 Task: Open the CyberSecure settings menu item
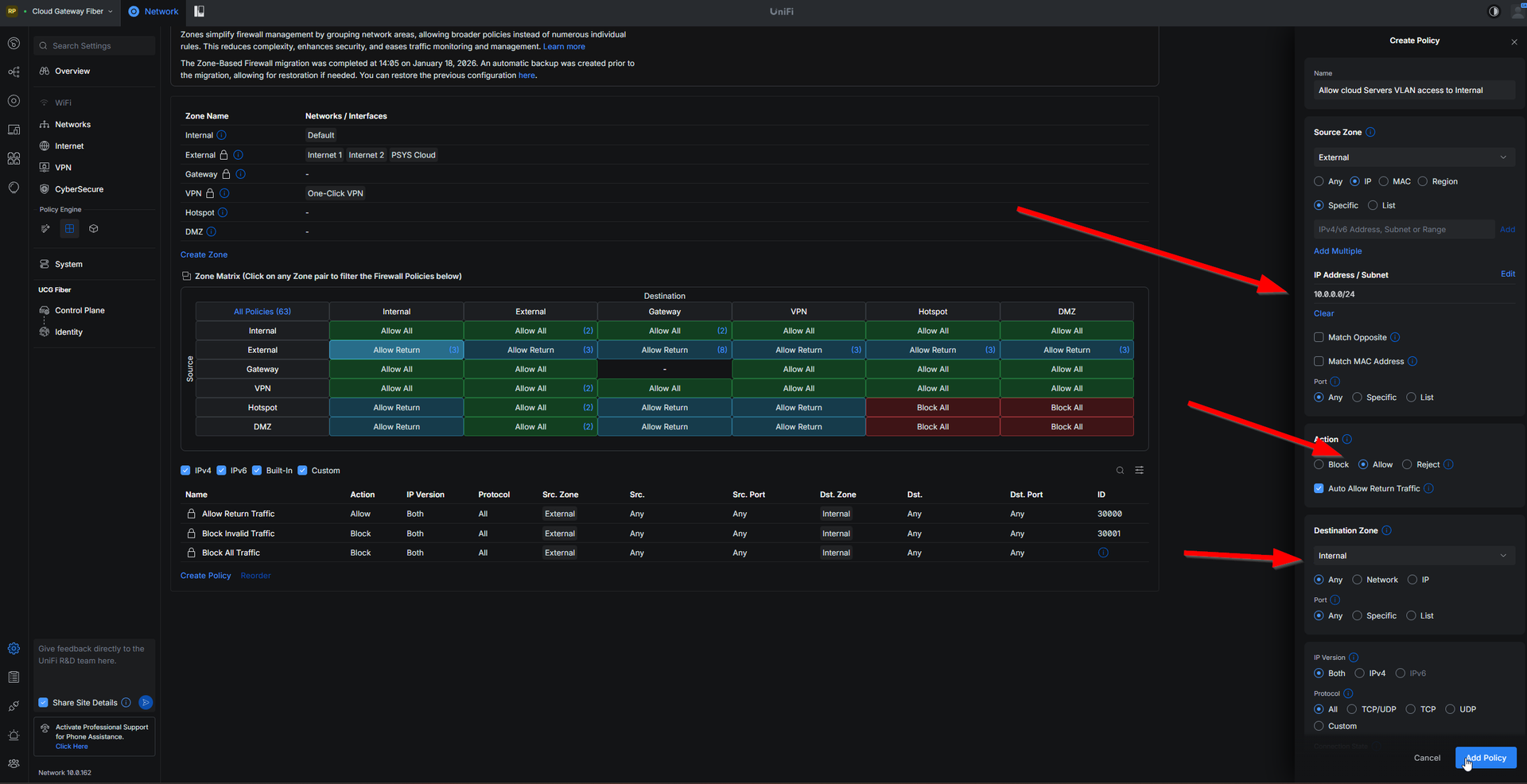click(x=79, y=189)
